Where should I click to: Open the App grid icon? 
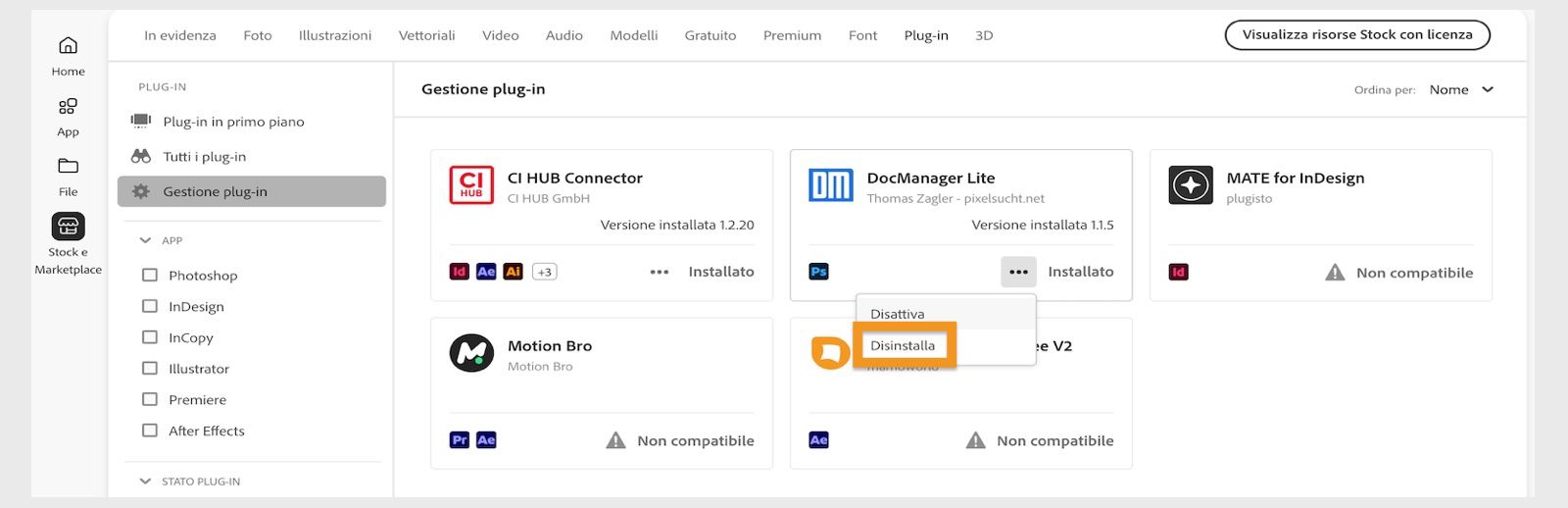[68, 106]
